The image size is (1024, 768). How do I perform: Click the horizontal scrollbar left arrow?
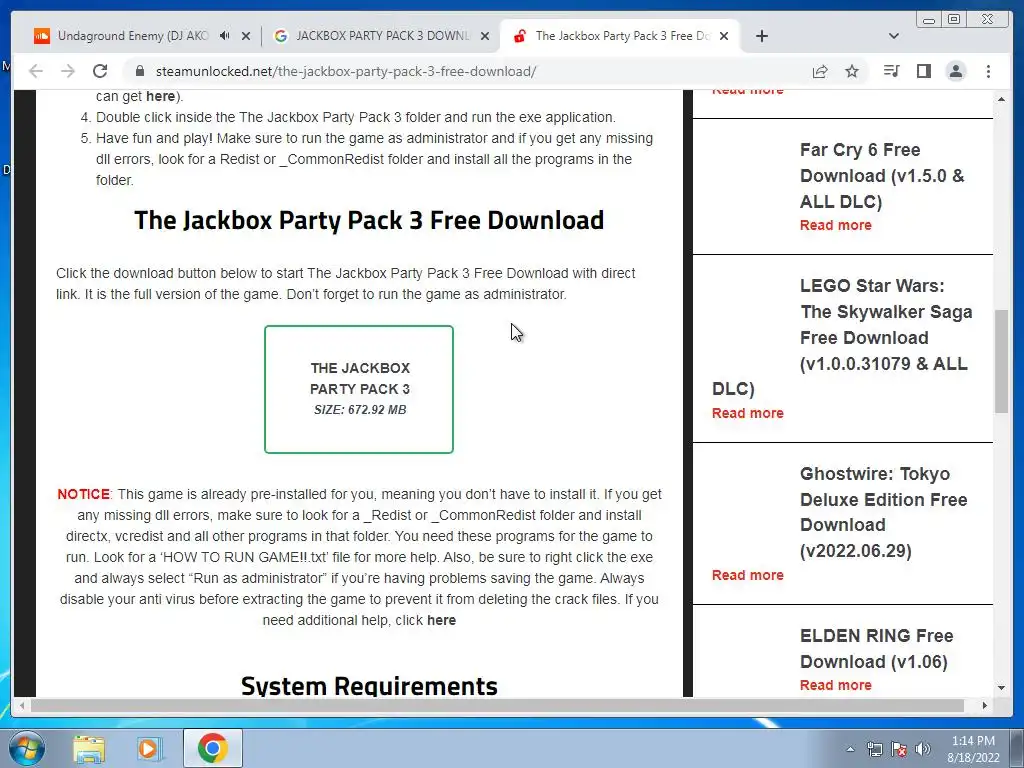tap(22, 705)
